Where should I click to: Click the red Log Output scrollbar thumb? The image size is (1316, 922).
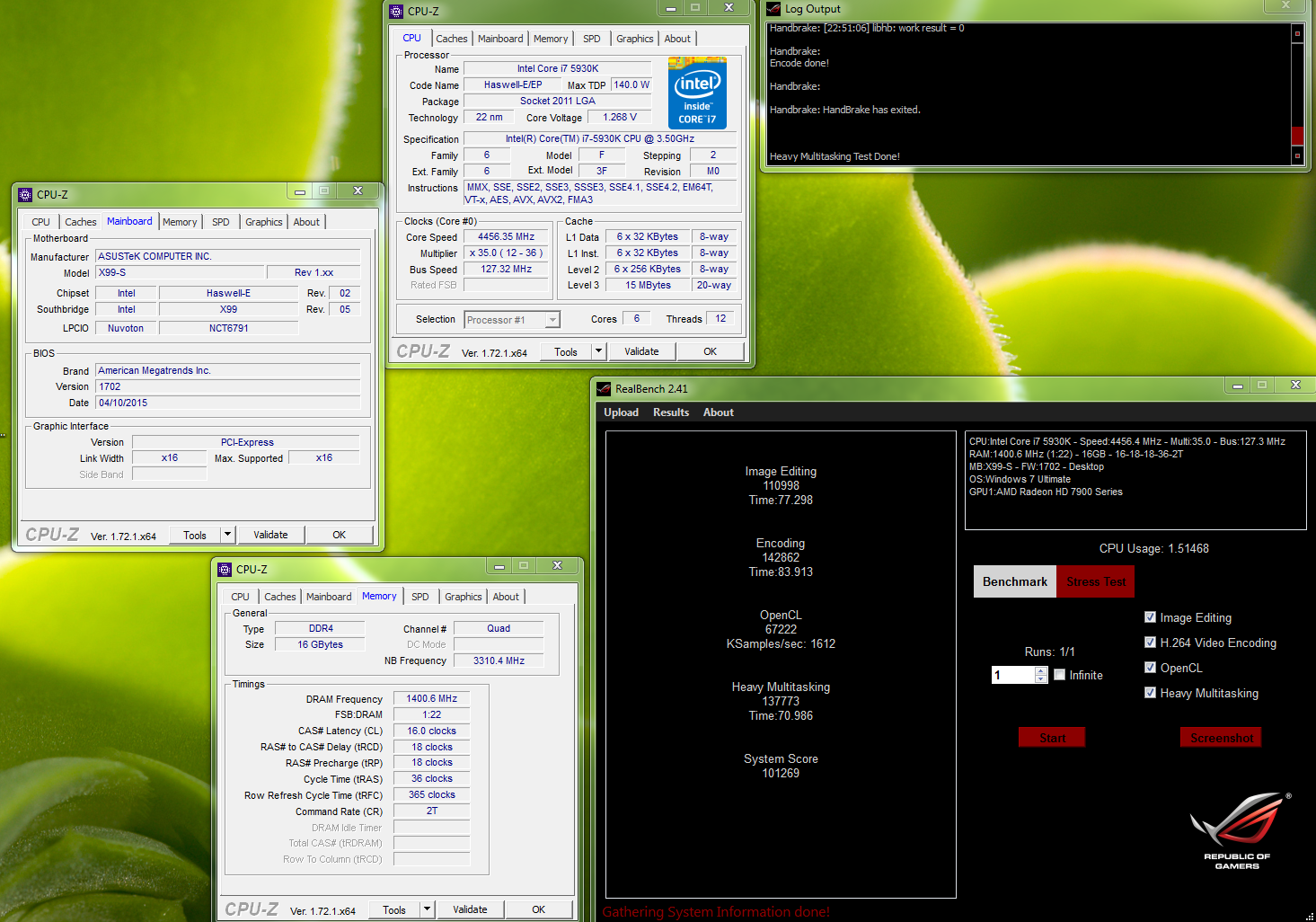coord(1297,136)
